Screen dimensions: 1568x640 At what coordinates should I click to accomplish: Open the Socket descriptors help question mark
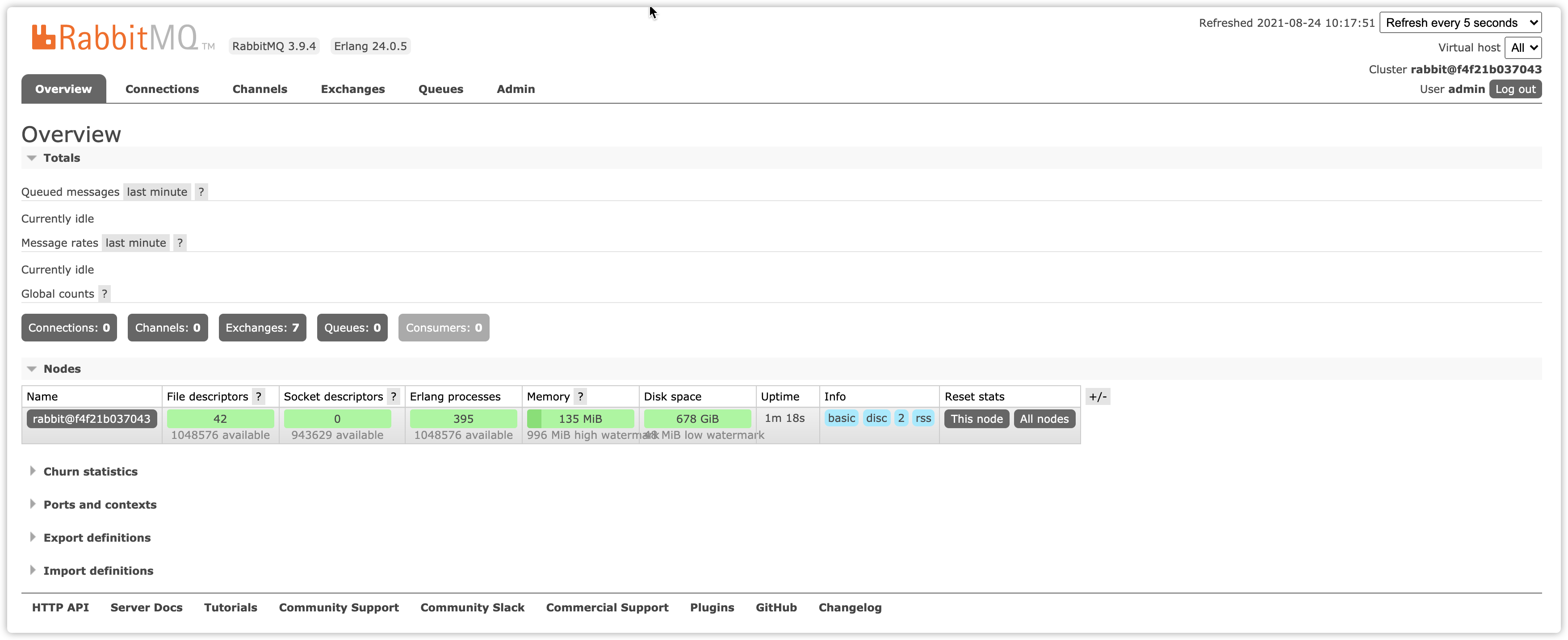394,397
